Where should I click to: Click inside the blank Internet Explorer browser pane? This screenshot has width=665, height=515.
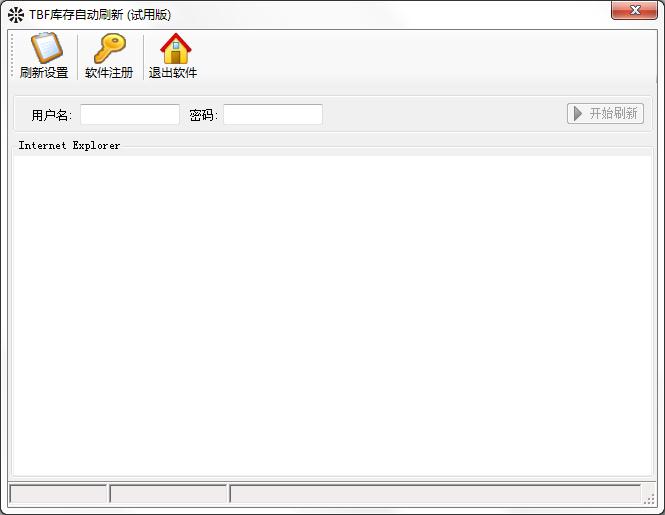(x=332, y=315)
